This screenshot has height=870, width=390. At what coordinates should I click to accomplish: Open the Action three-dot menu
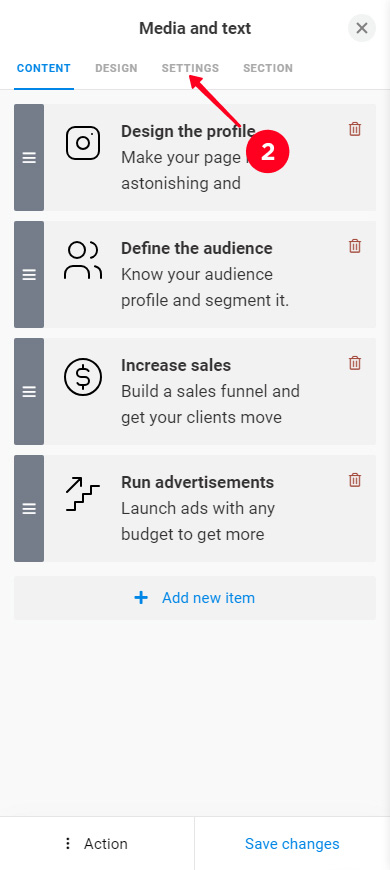[x=97, y=844]
